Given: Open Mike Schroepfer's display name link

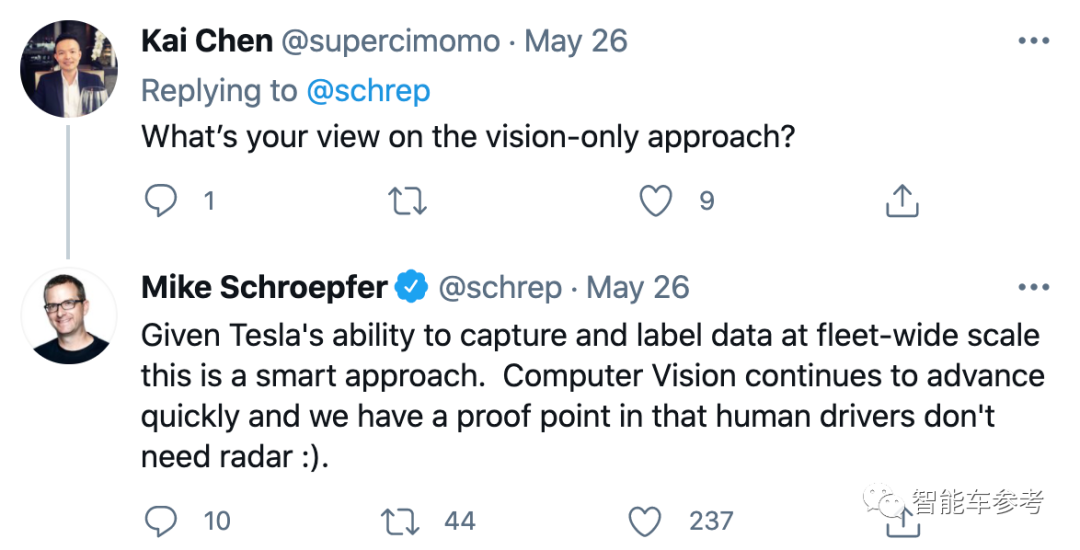Looking at the screenshot, I should [x=264, y=288].
